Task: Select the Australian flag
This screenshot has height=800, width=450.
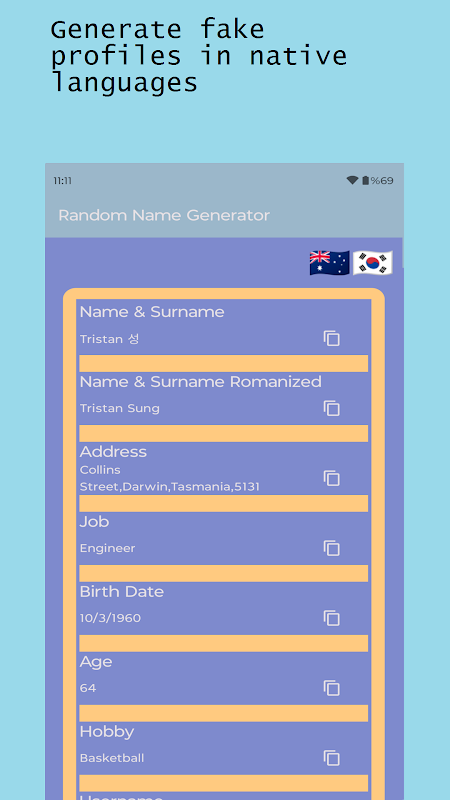Action: (330, 263)
